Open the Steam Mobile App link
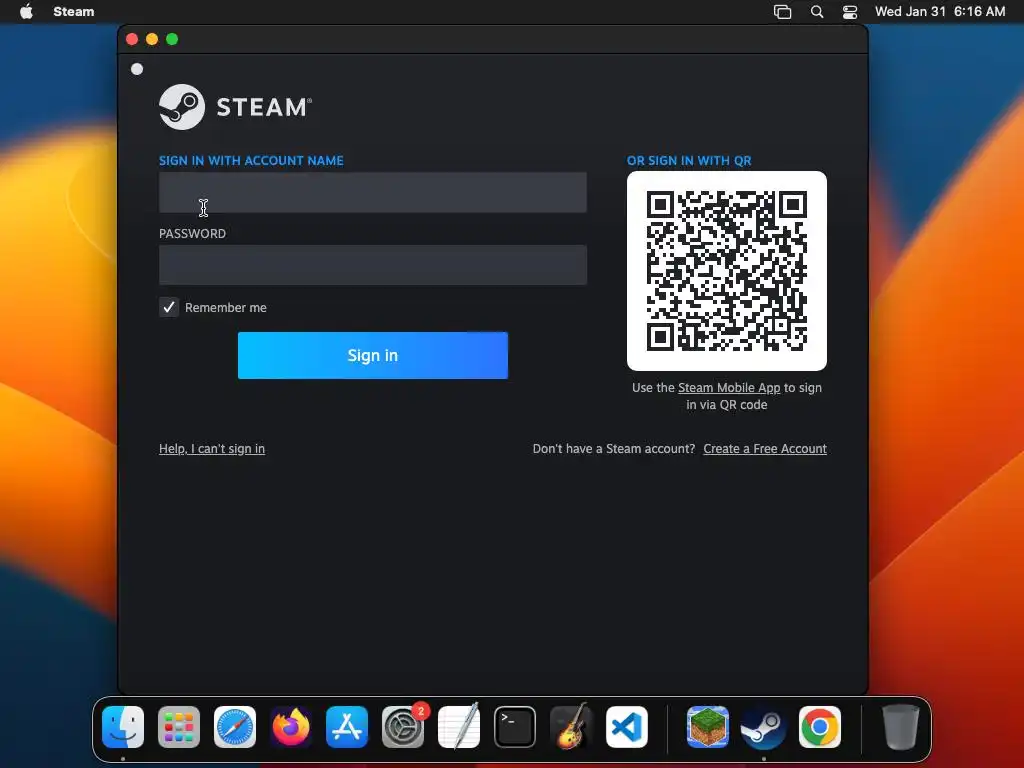The height and width of the screenshot is (768, 1024). 729,387
